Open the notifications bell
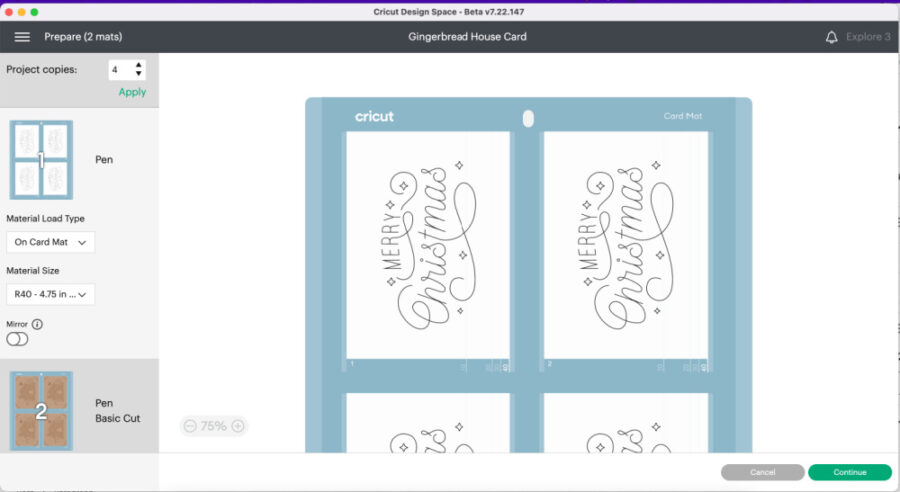 click(x=831, y=37)
